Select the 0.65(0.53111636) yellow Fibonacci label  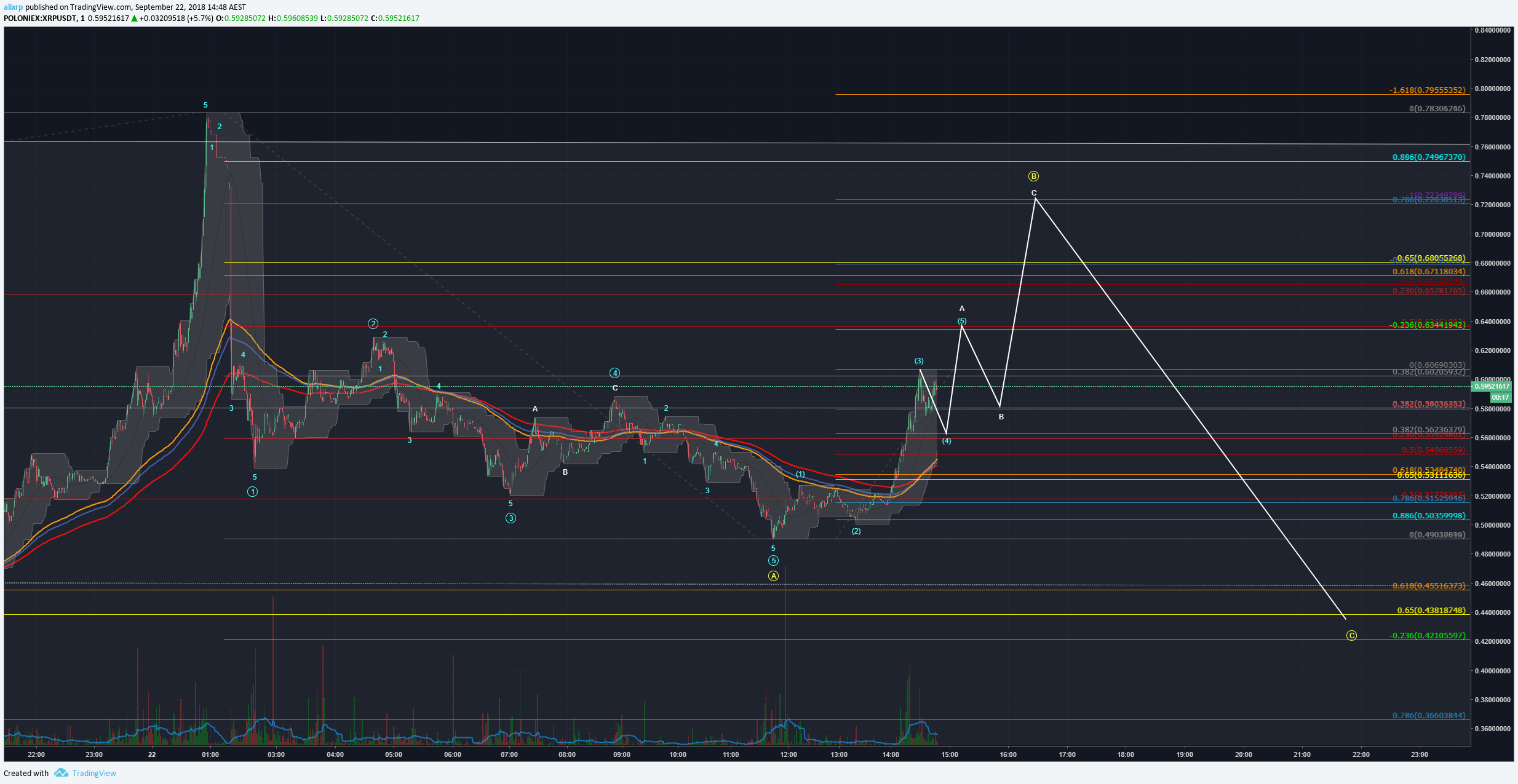coord(1431,475)
